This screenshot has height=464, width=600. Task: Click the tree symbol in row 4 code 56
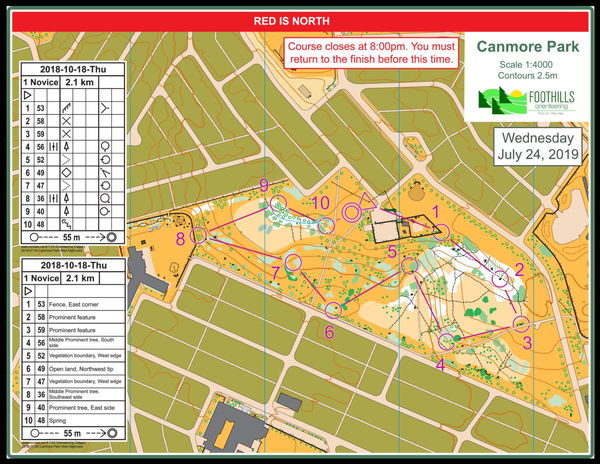coord(66,147)
